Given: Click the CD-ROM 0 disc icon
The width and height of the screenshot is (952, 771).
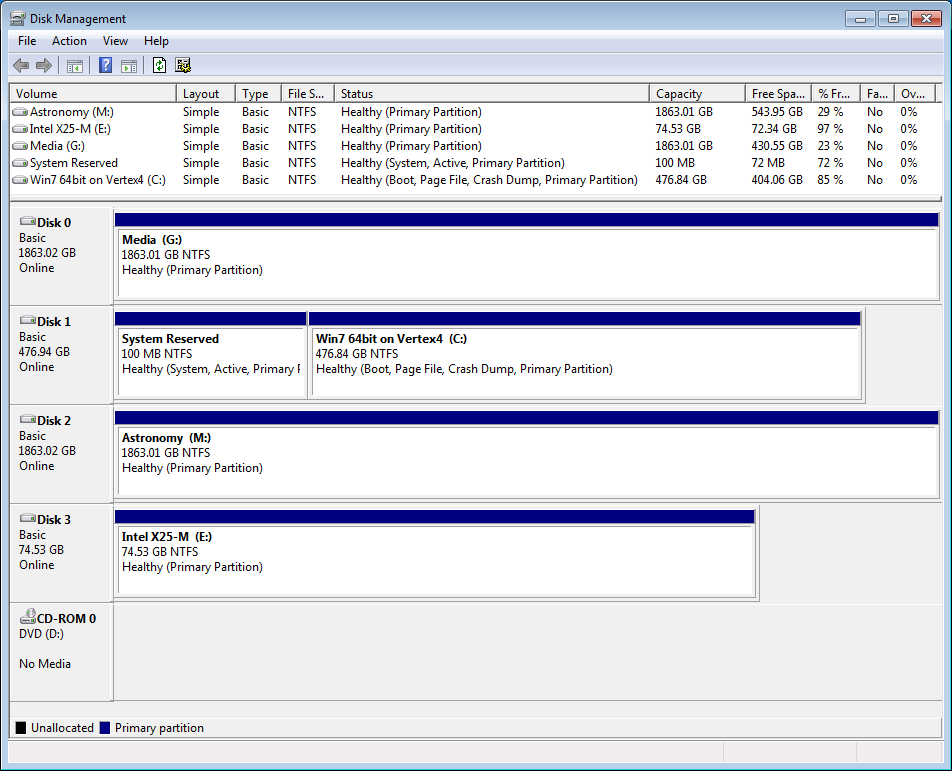Looking at the screenshot, I should tap(28, 617).
